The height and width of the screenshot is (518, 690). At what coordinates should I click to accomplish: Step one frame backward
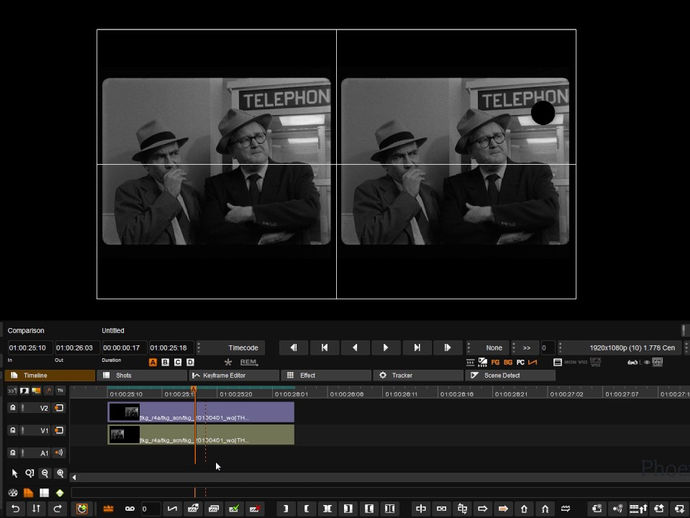point(294,348)
